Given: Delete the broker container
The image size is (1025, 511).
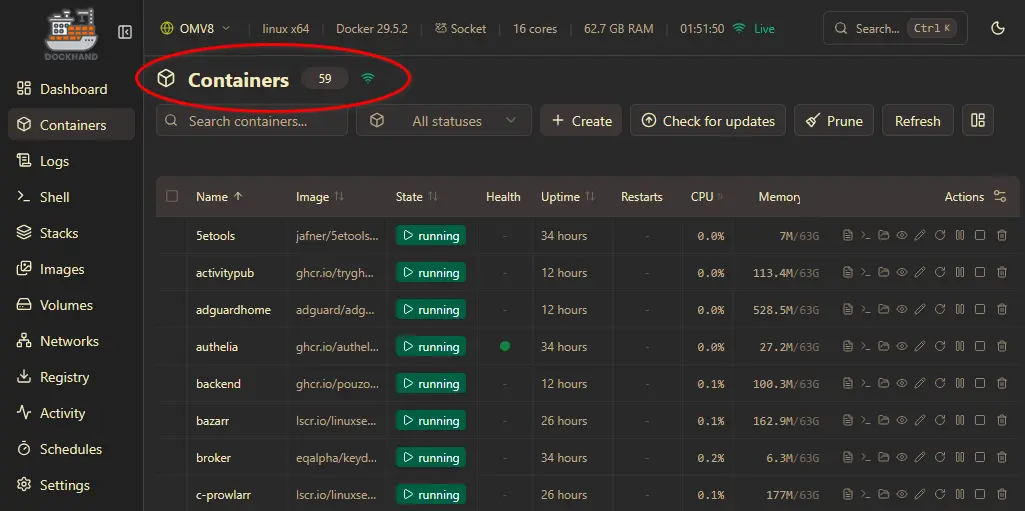Looking at the screenshot, I should click(1001, 457).
